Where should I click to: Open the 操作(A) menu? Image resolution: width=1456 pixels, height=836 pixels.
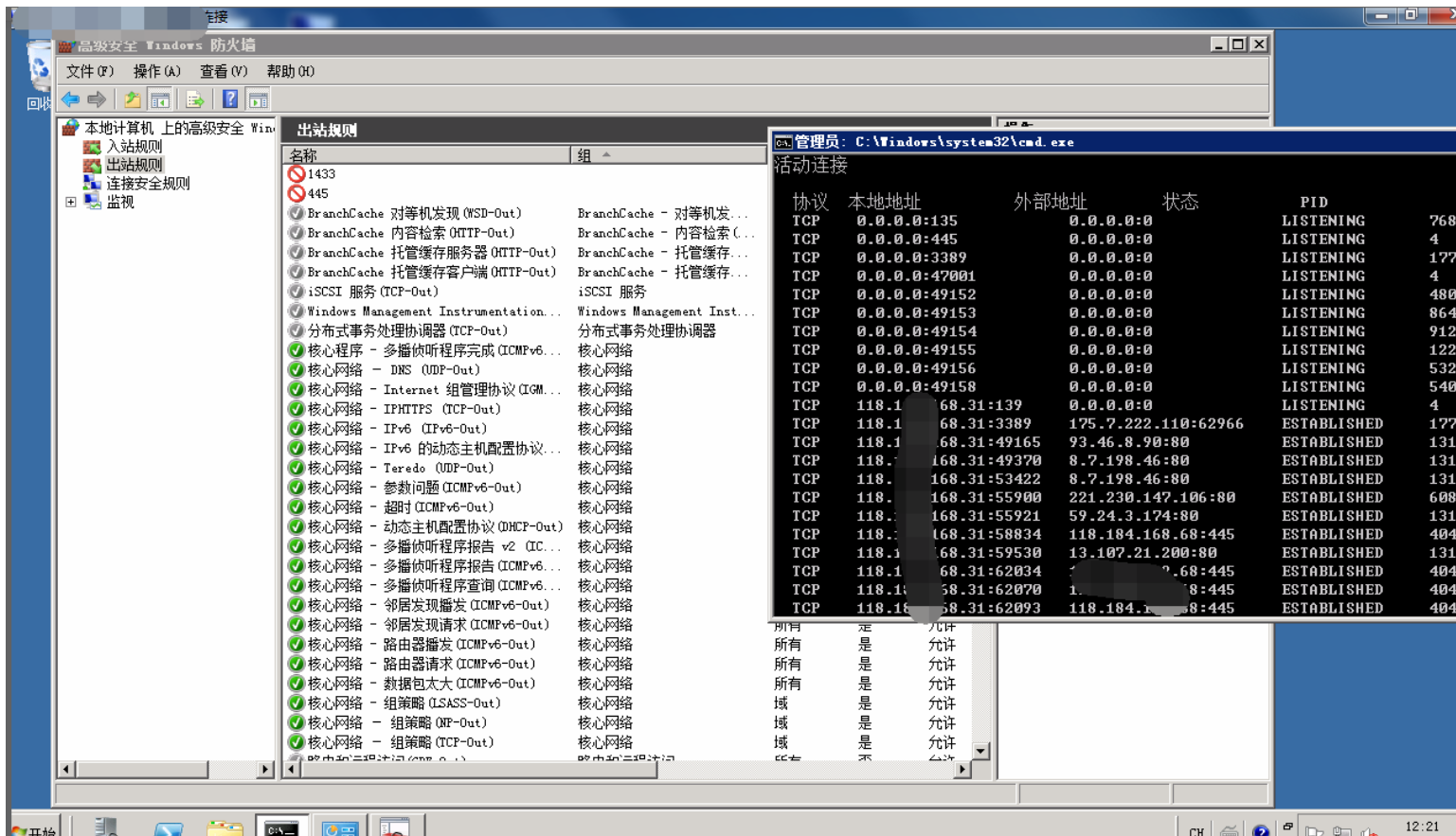(x=156, y=72)
